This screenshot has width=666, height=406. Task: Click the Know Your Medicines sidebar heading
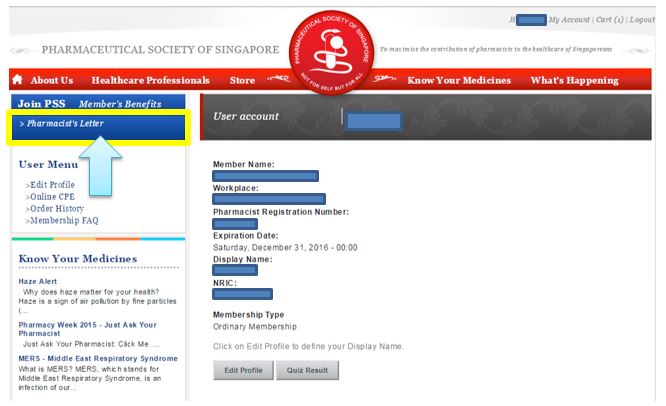pyautogui.click(x=78, y=259)
